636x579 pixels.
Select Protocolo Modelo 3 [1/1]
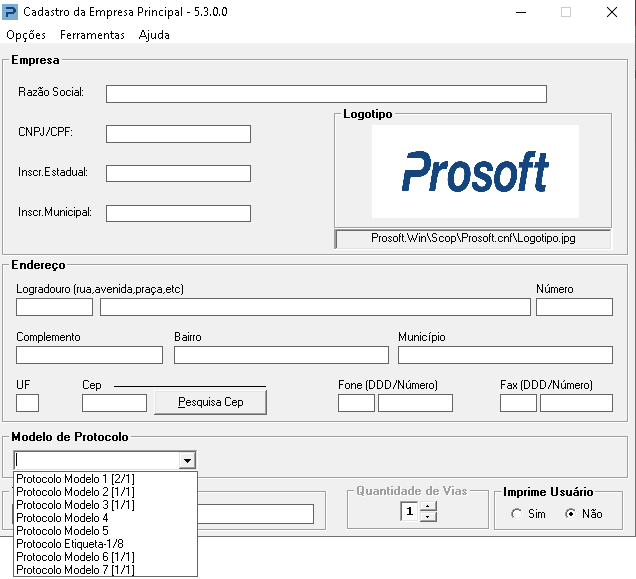click(x=105, y=505)
